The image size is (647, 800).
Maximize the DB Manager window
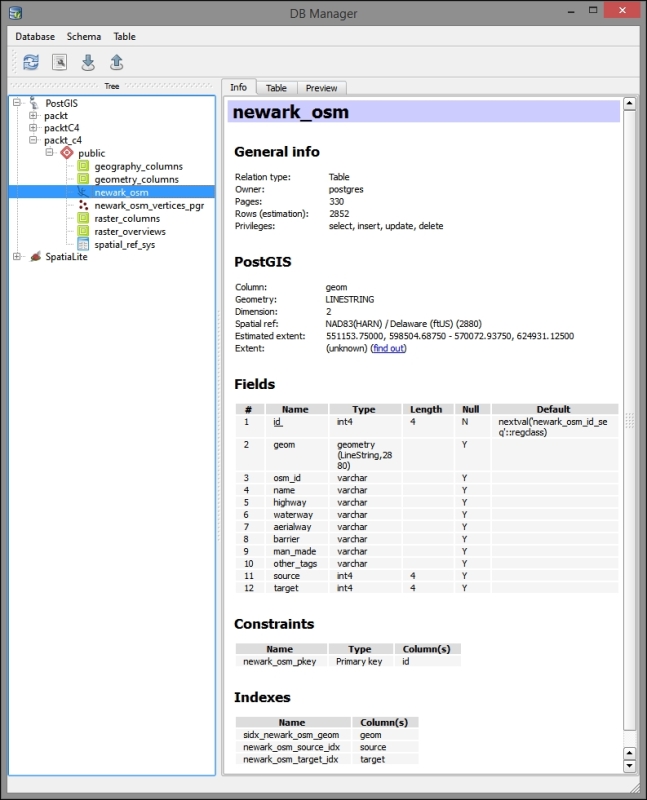[x=593, y=10]
